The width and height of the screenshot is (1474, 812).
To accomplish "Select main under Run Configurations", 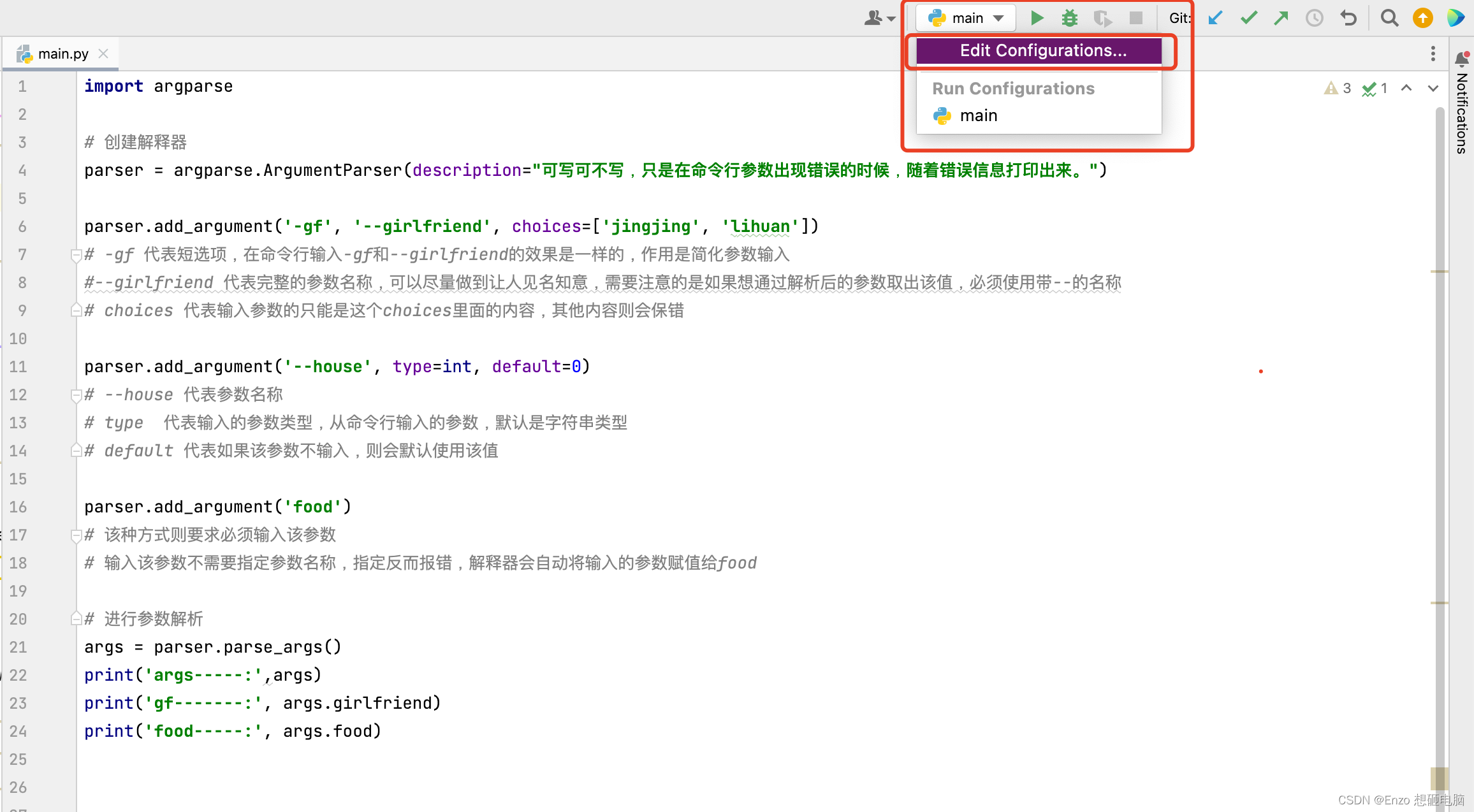I will pos(978,116).
